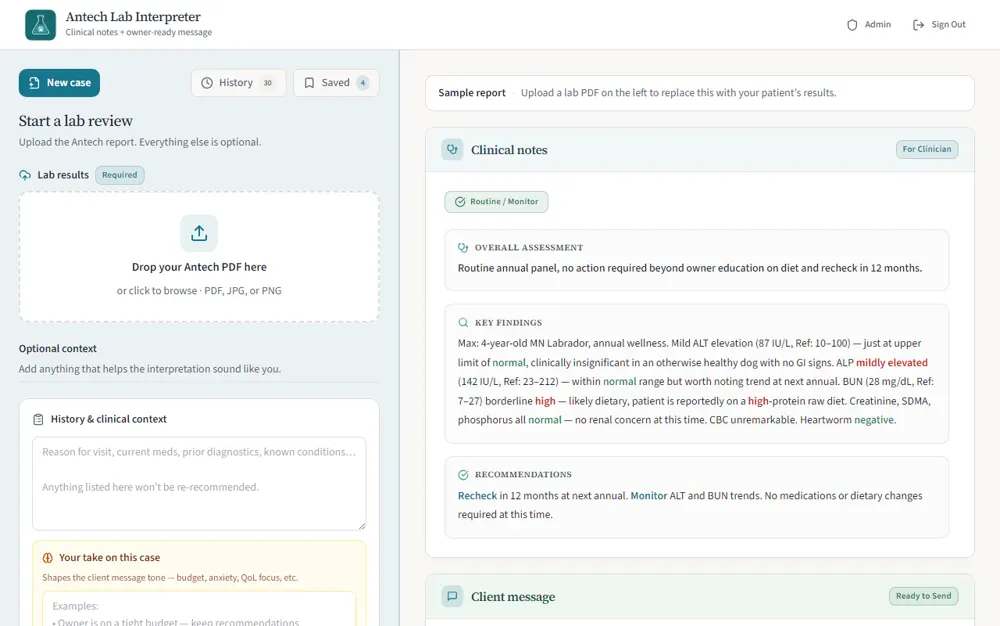Click the Sign Out link
Viewport: 1000px width, 626px height.
point(939,25)
